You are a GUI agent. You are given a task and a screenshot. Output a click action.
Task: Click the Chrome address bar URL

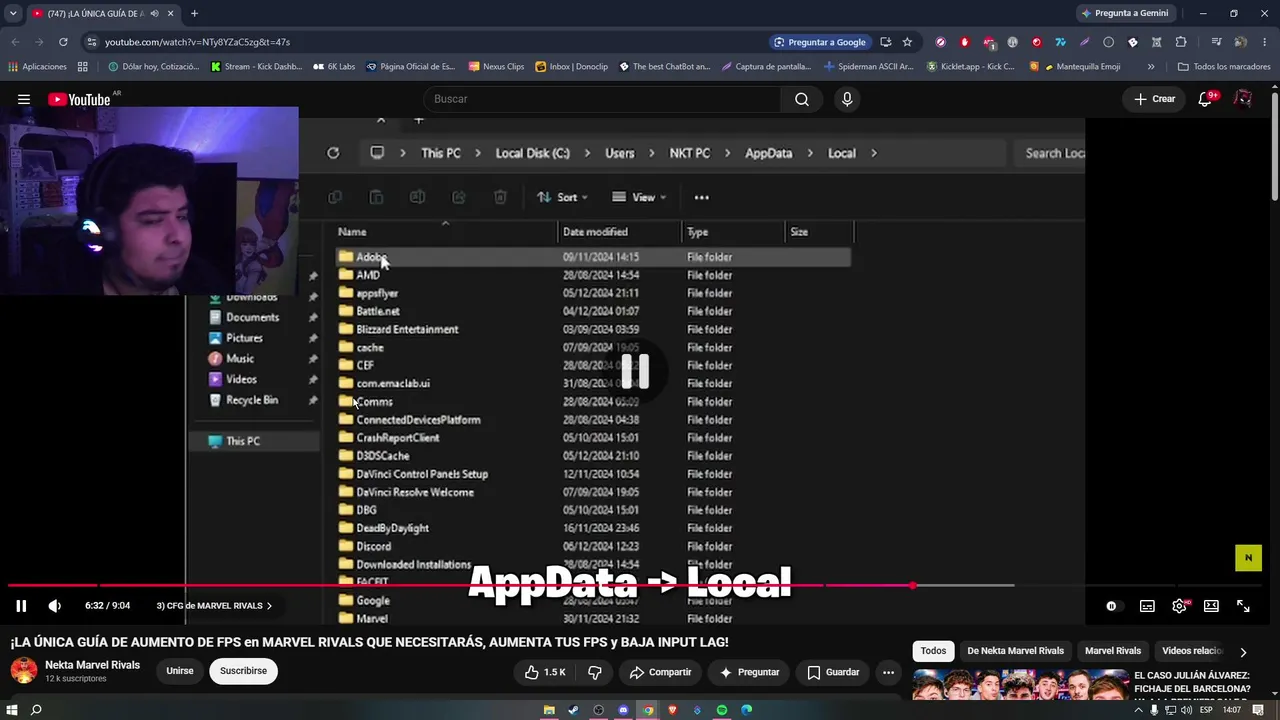point(197,42)
